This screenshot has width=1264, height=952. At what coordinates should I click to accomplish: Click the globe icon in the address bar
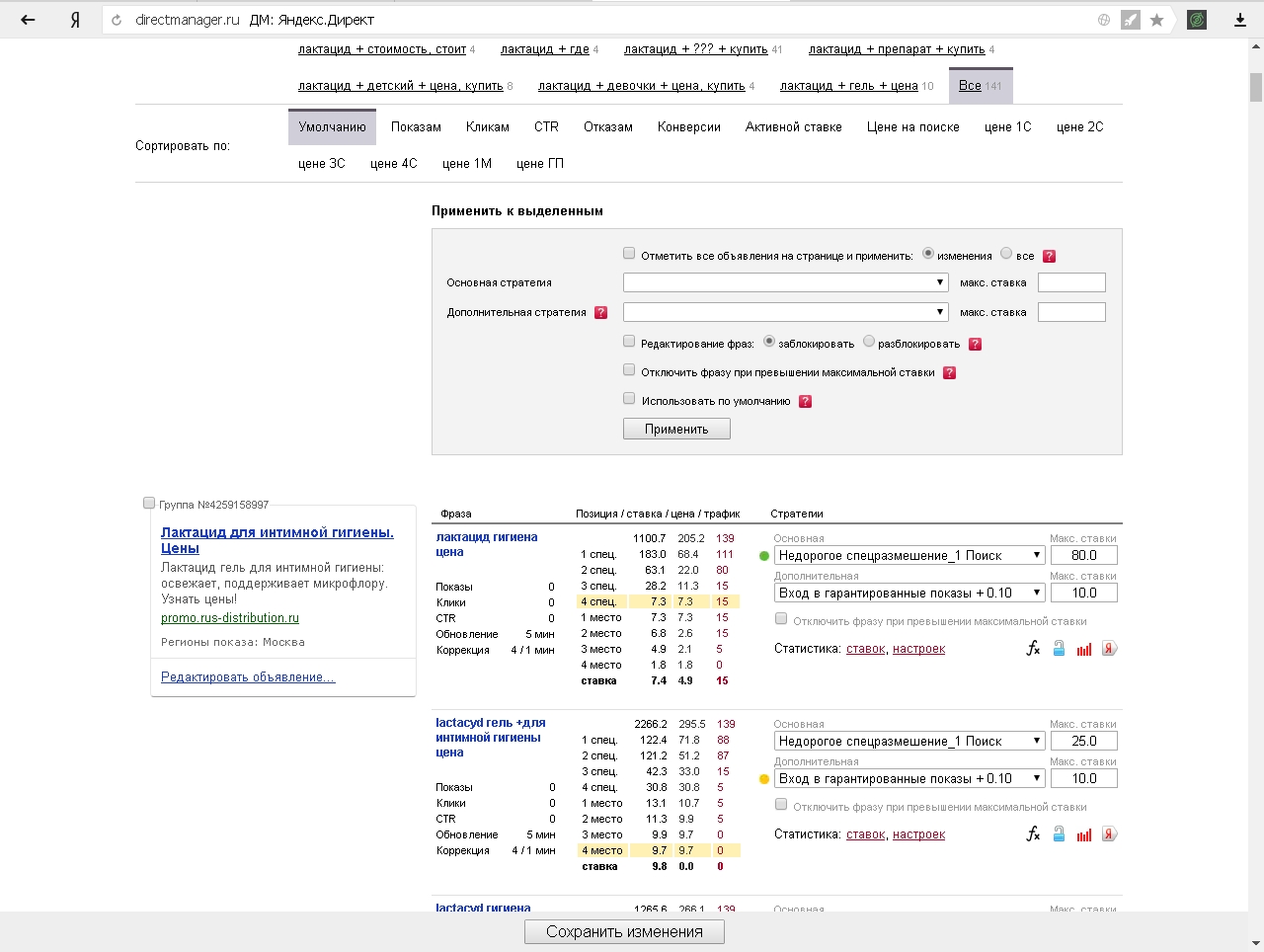coord(1104,20)
